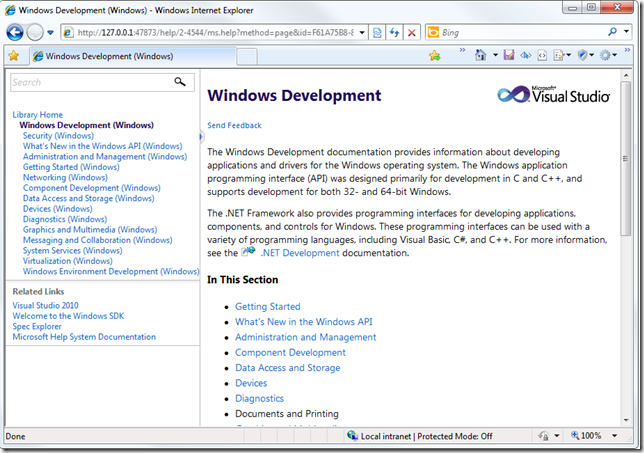Click the Home toolbar icon
Viewport: 644px width, 453px height.
tap(481, 56)
